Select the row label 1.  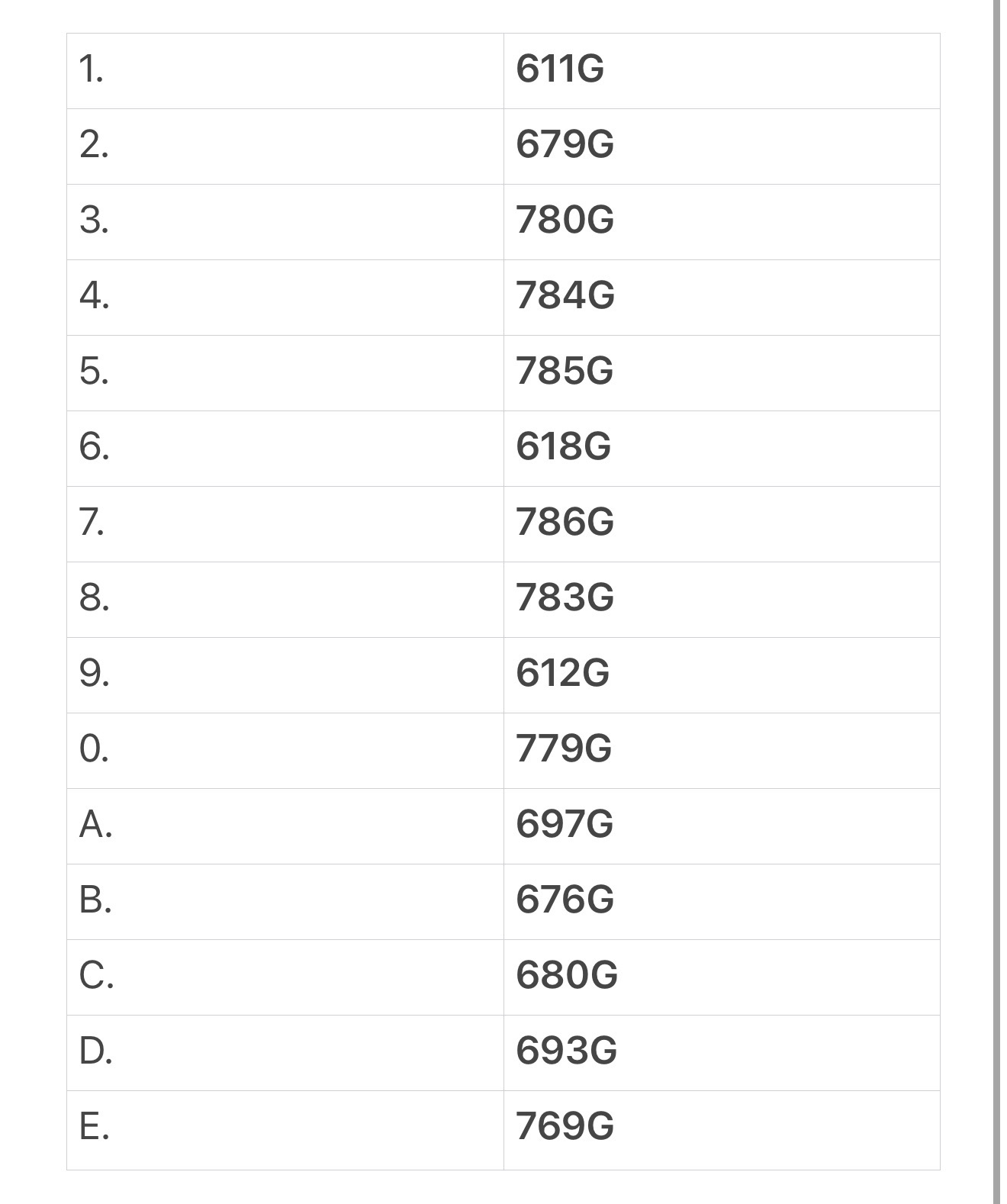[92, 69]
